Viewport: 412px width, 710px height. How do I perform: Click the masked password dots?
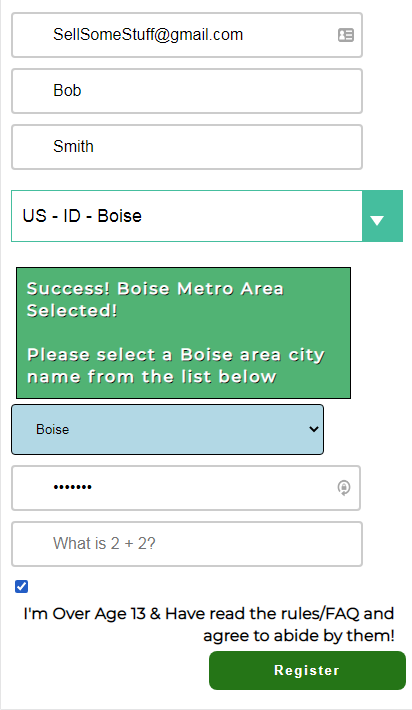point(72,487)
